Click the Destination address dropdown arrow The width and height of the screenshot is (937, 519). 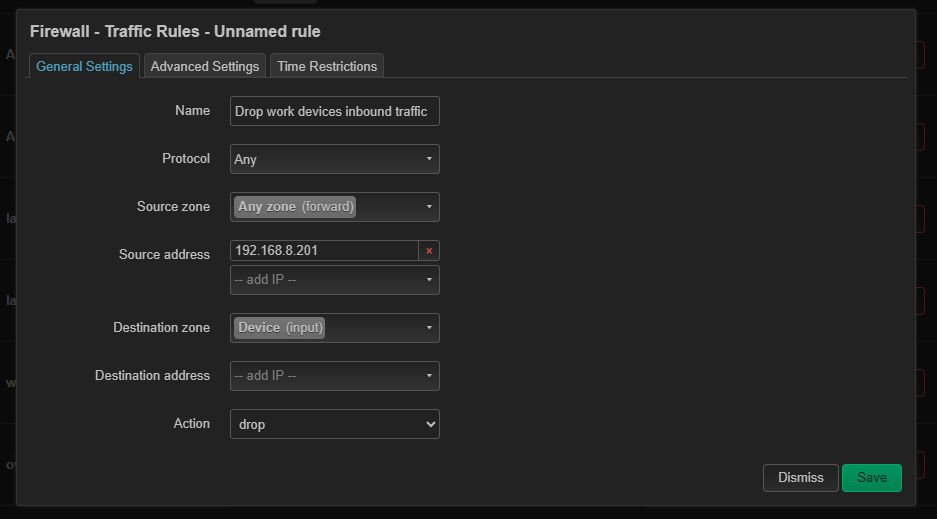(429, 376)
